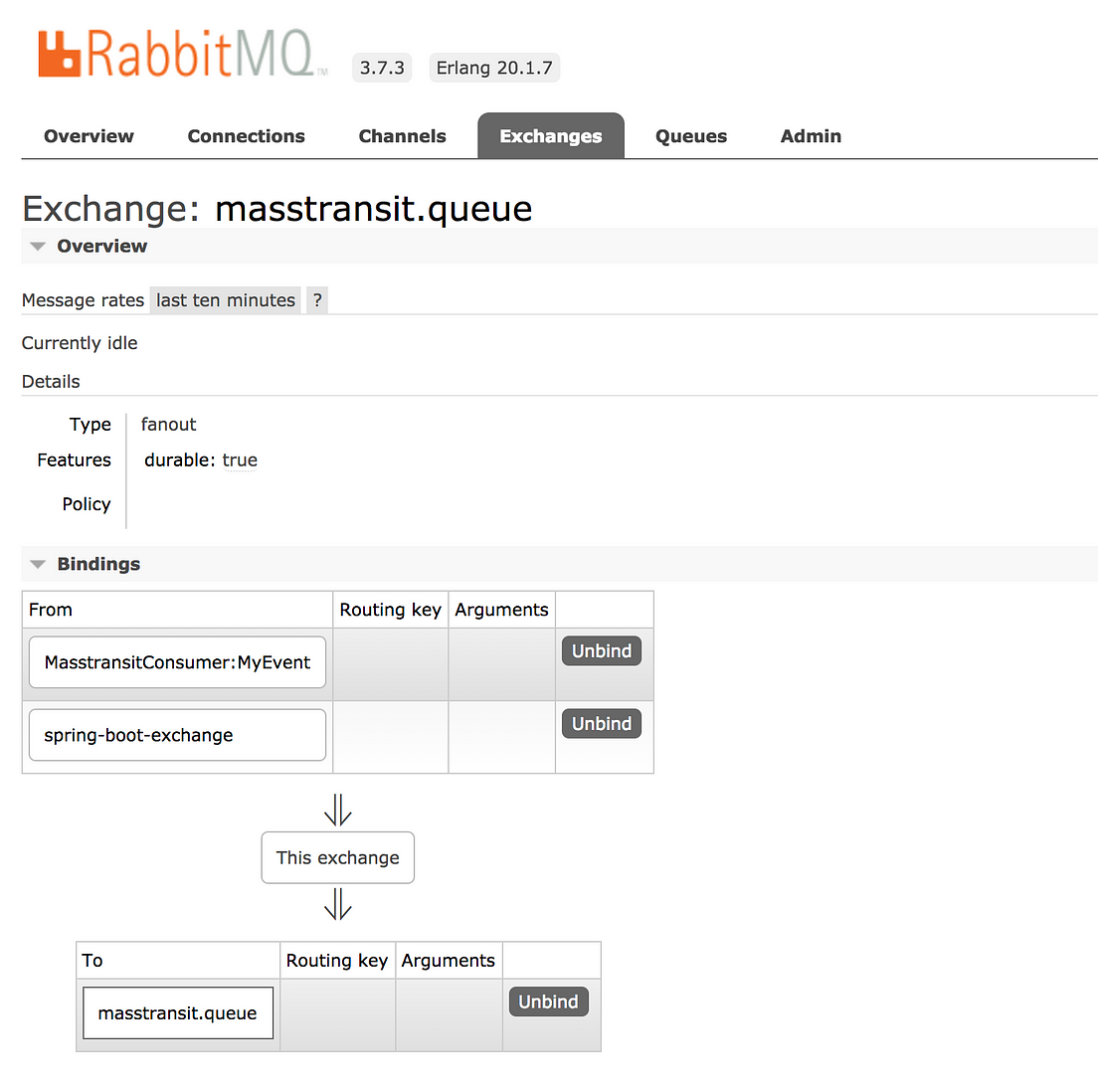Go to the Channels tab

(402, 136)
